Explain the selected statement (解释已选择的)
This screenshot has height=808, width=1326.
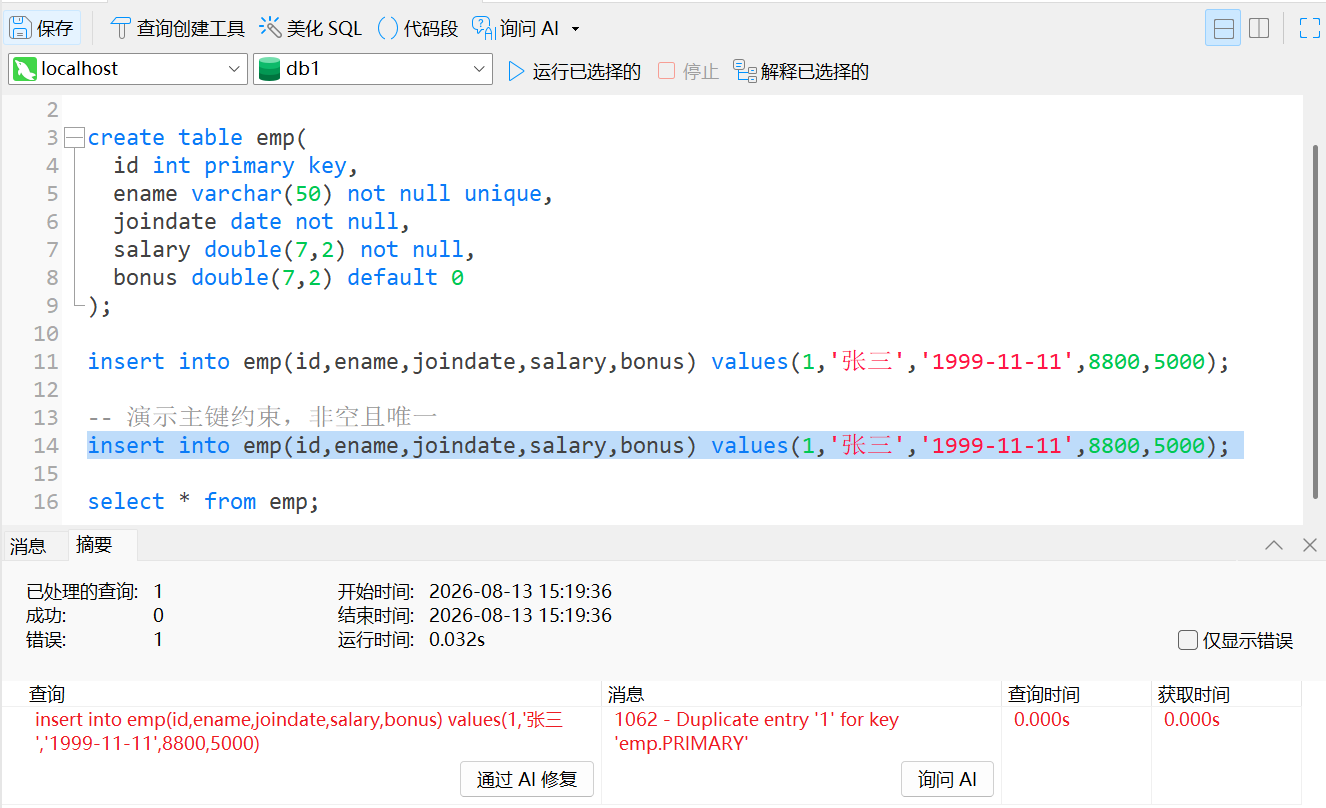tap(800, 71)
